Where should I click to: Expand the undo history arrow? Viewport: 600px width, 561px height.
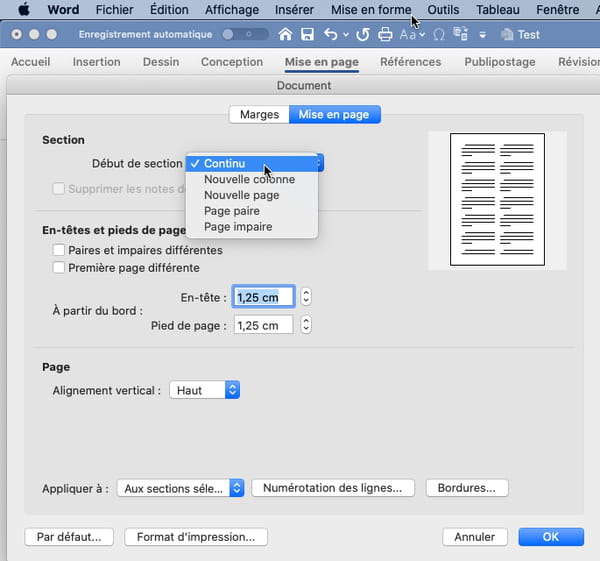tap(346, 35)
